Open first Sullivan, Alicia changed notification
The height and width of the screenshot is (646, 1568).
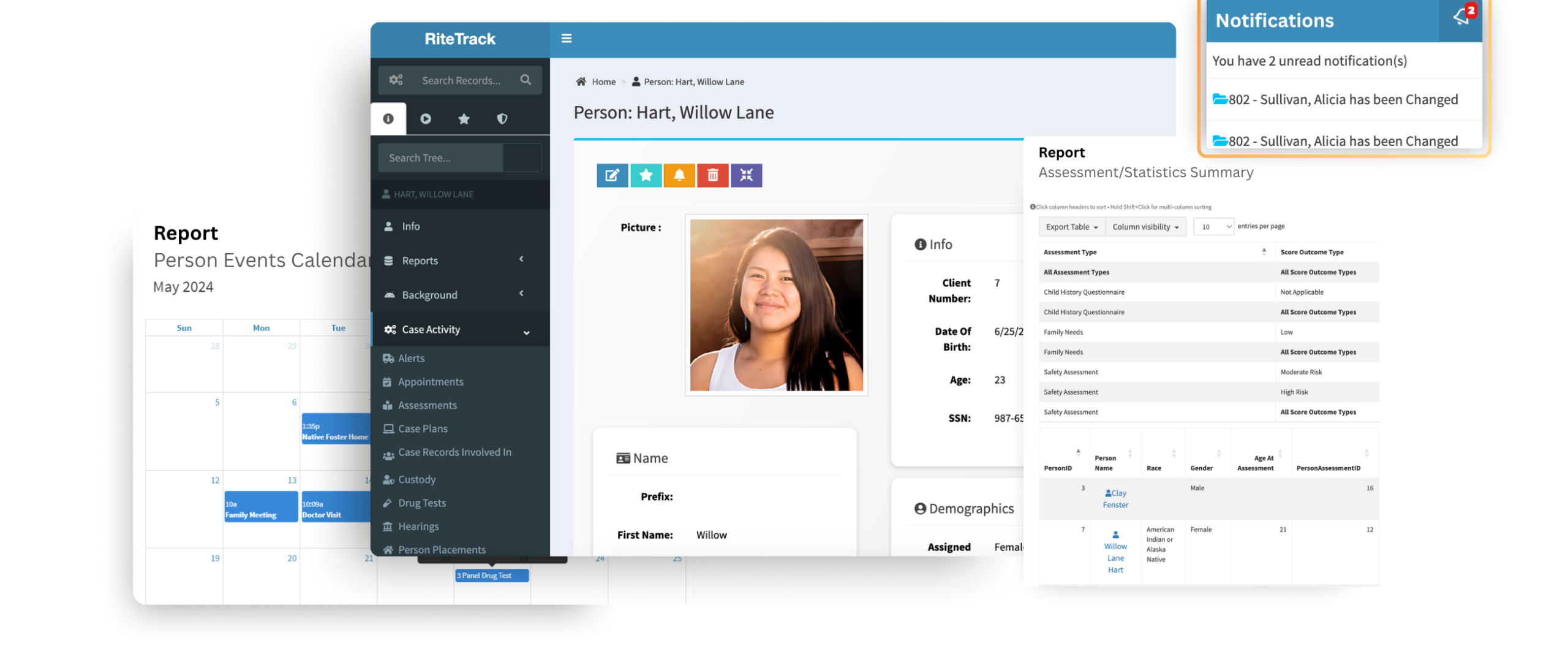click(x=1335, y=99)
